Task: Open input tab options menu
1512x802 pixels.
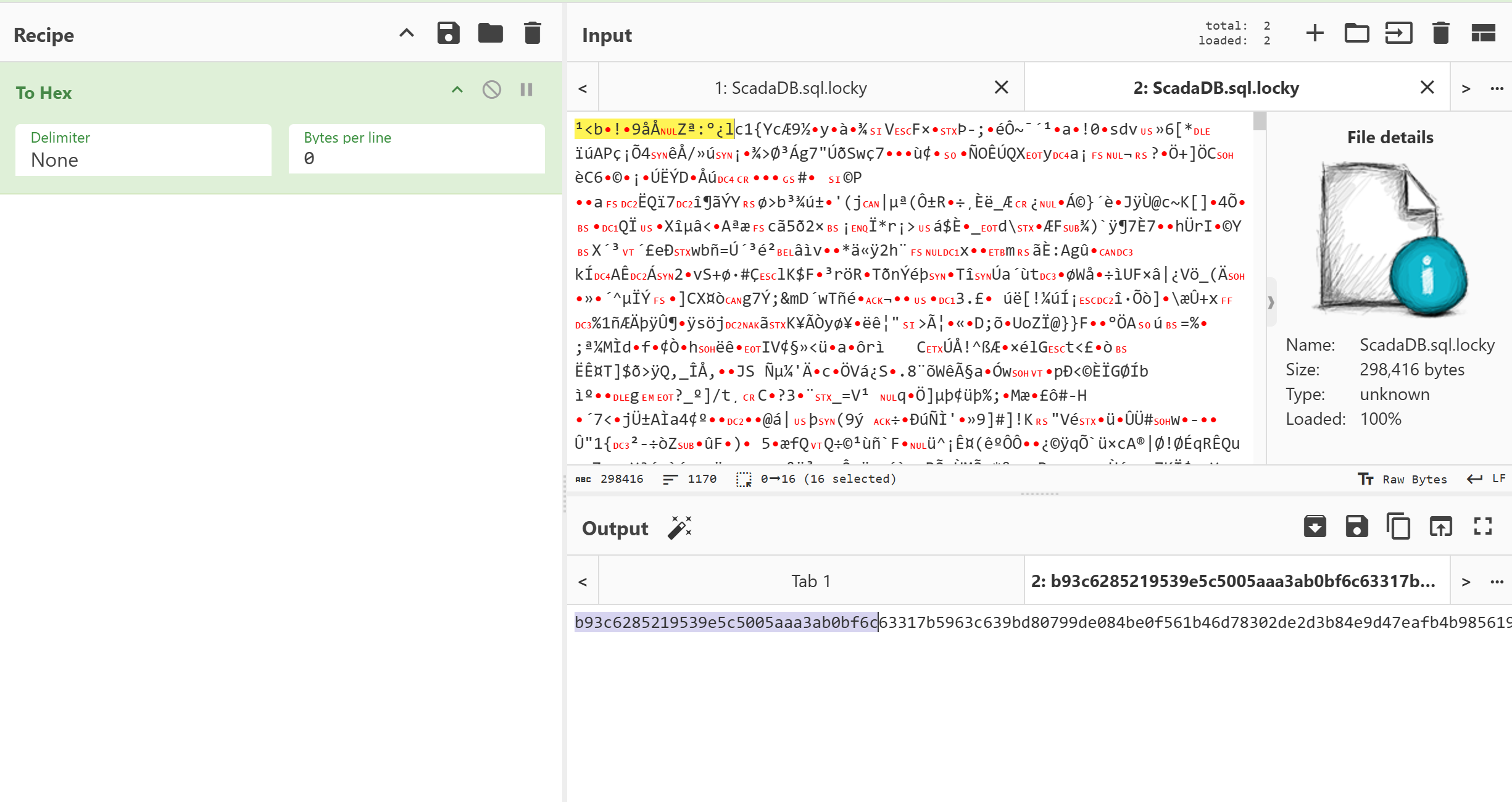Action: [x=1497, y=88]
